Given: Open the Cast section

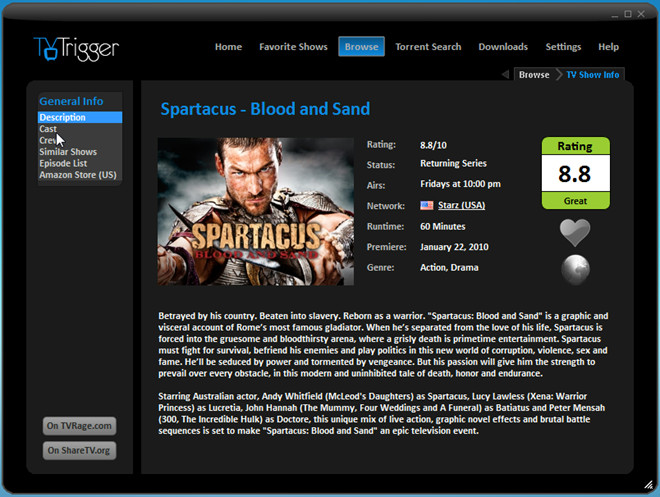Looking at the screenshot, I should [48, 129].
